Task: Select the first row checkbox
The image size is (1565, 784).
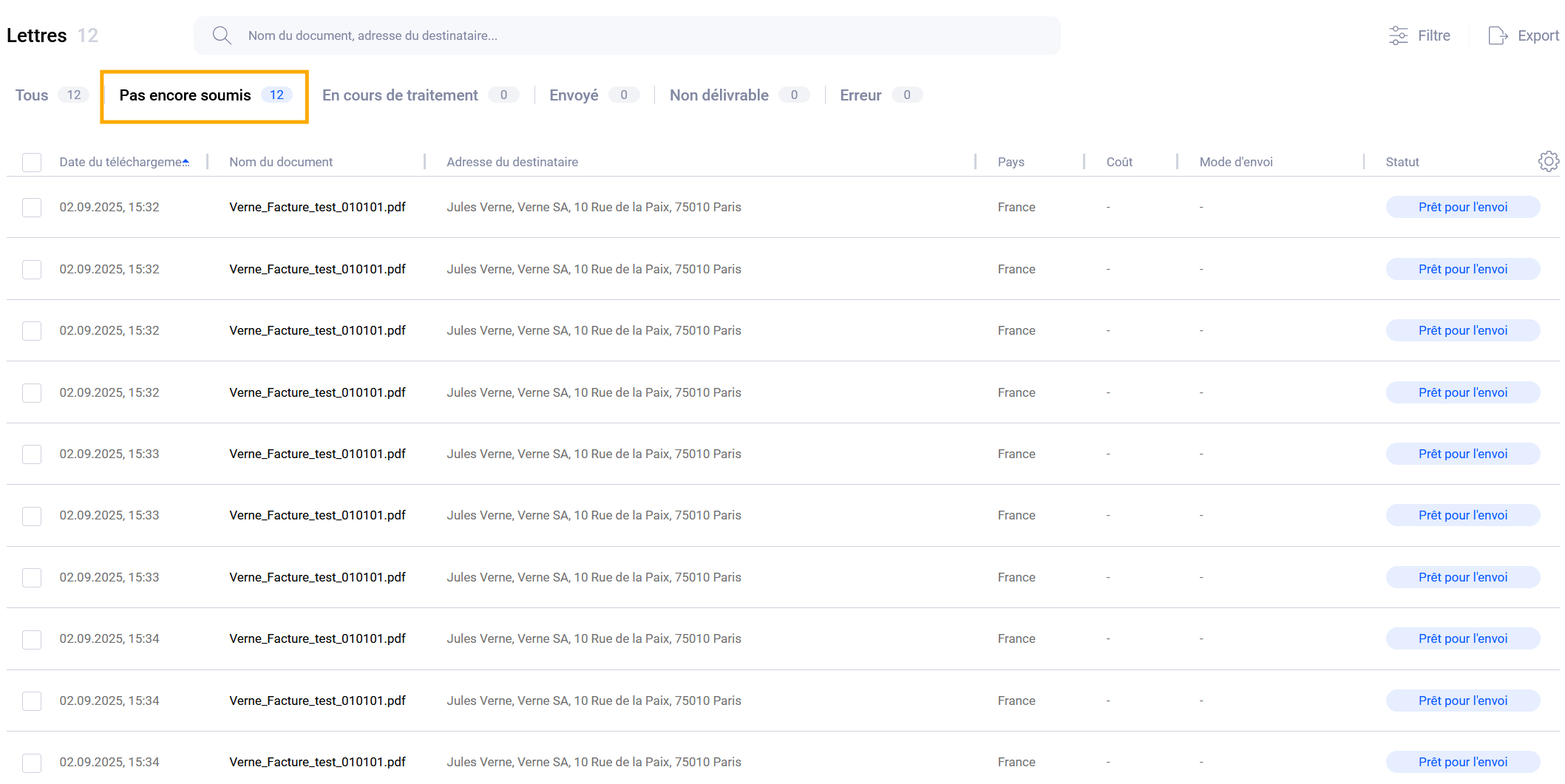Action: pyautogui.click(x=32, y=208)
